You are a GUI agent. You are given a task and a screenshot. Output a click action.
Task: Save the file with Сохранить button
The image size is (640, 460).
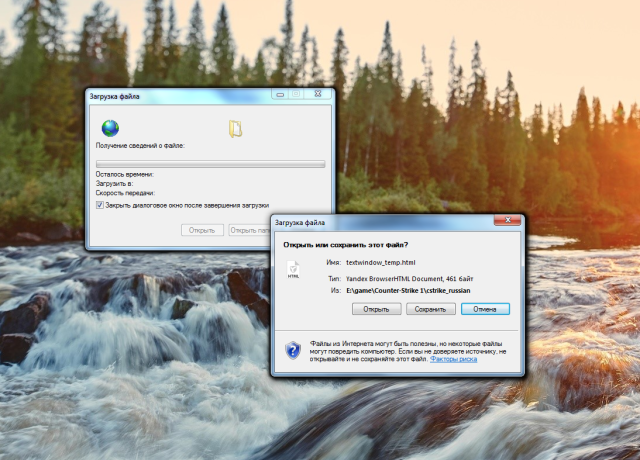(x=430, y=309)
